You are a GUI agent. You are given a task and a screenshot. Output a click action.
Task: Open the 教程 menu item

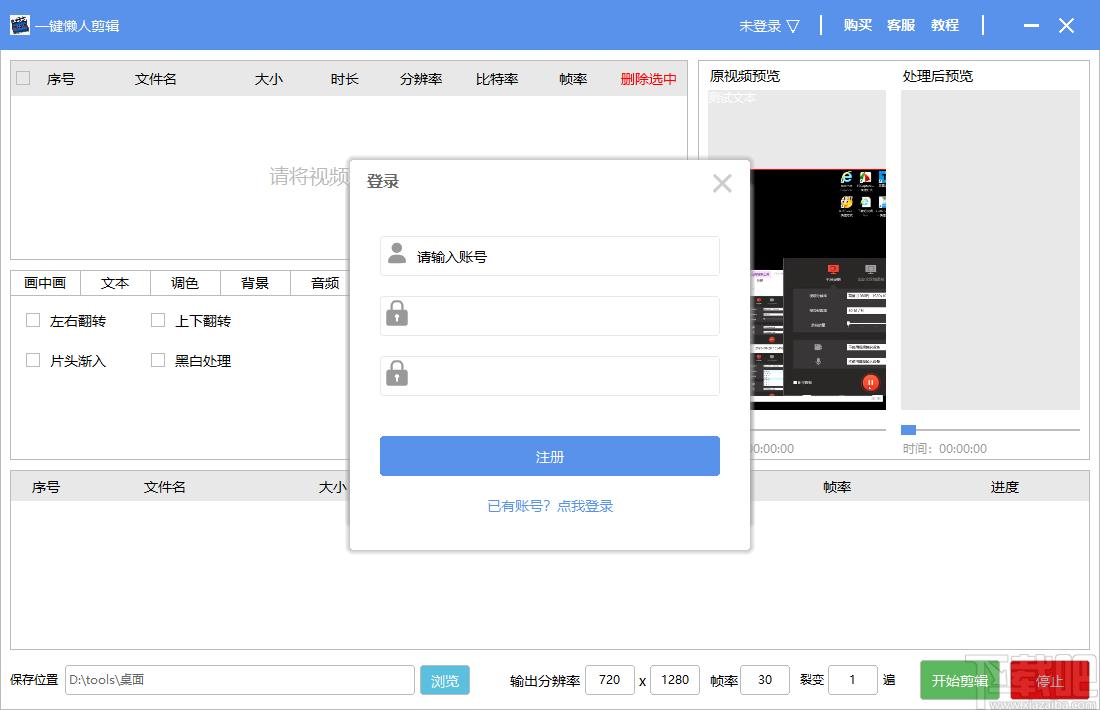944,25
